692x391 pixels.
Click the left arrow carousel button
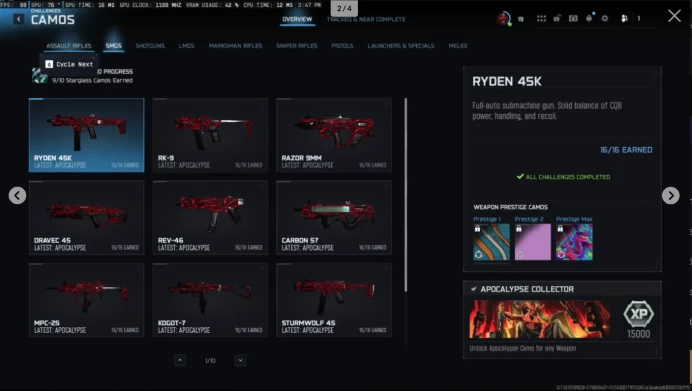tap(17, 196)
